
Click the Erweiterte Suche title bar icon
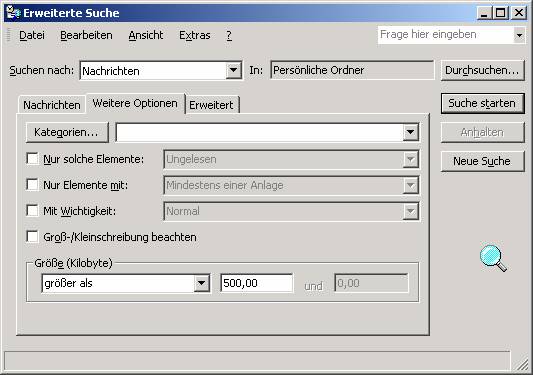click(x=13, y=13)
